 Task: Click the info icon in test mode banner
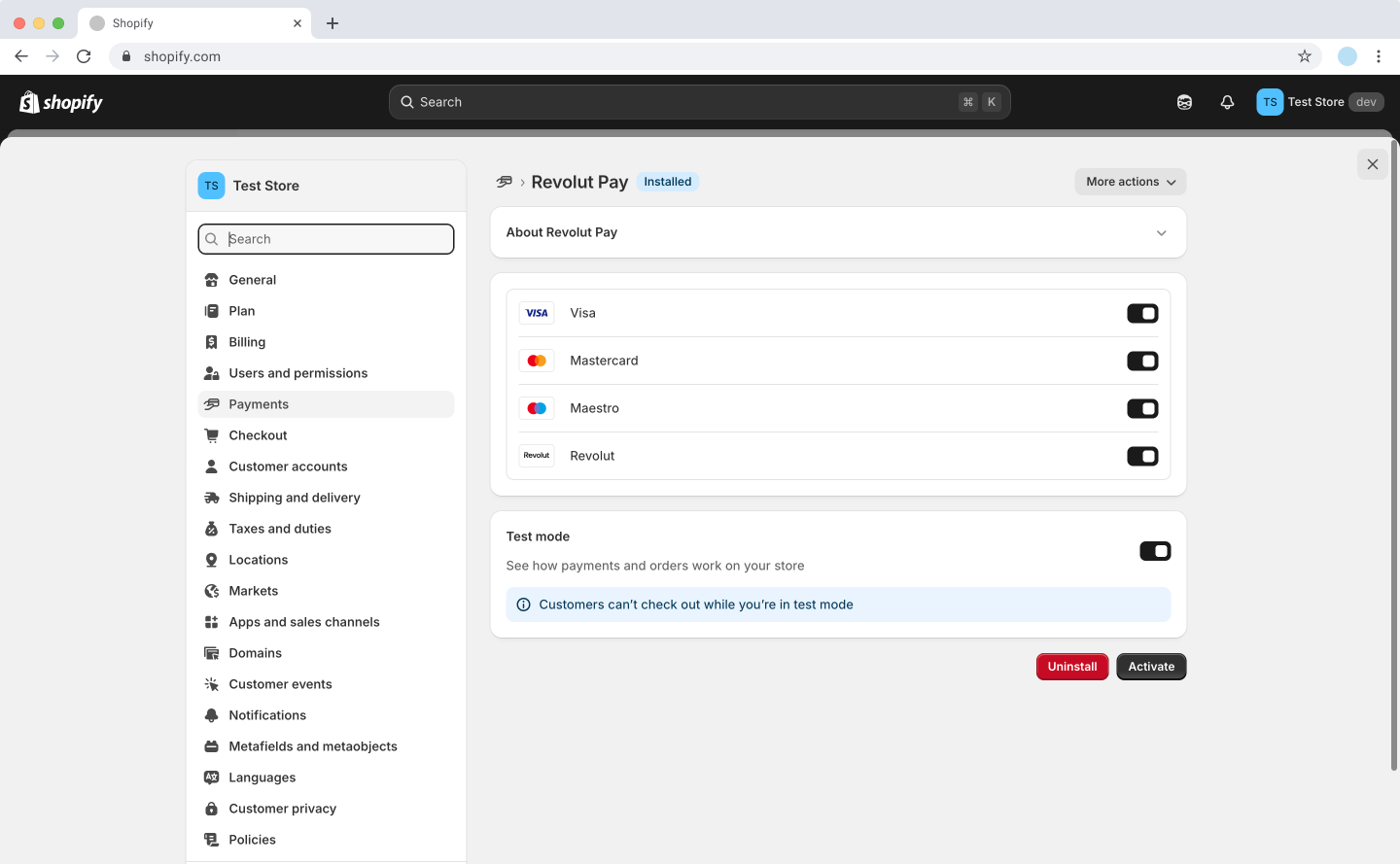pos(523,605)
